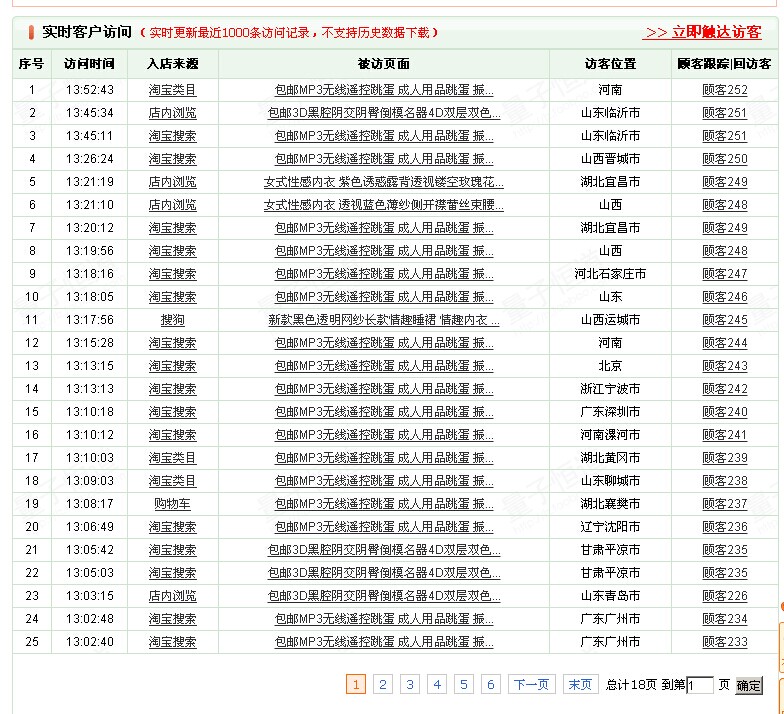Open 淘宝搜索 source at 13:26:24
Screen dimensions: 784x714
(172, 159)
